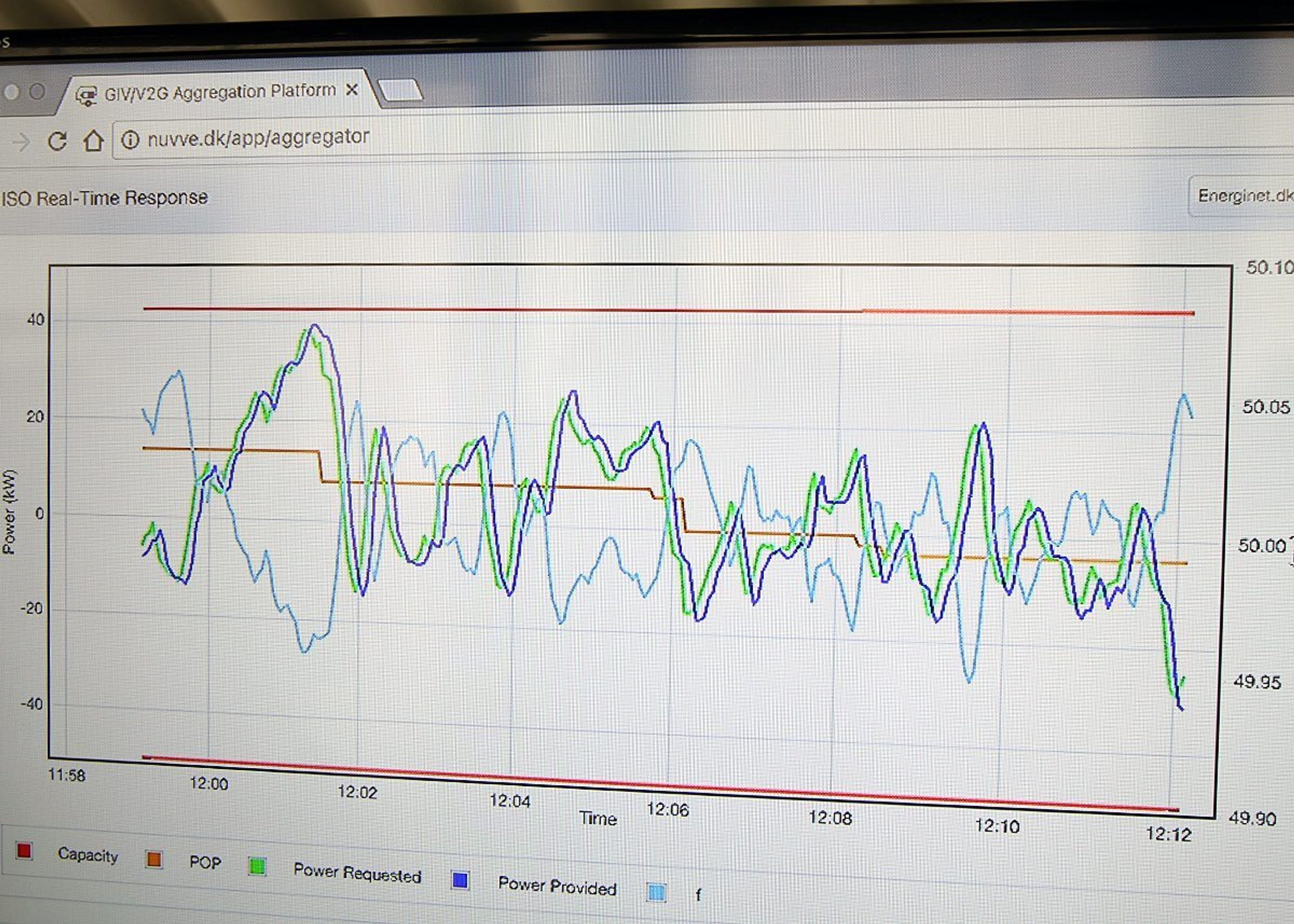The height and width of the screenshot is (924, 1294).
Task: Close the GIV/V2G Aggregation Platform tab
Action: pos(352,90)
